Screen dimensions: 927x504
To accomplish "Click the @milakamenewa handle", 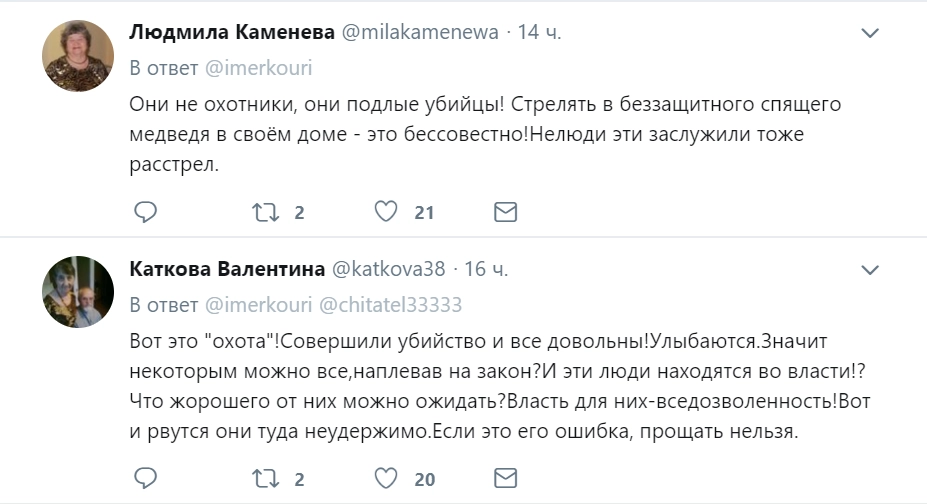I will click(x=420, y=33).
